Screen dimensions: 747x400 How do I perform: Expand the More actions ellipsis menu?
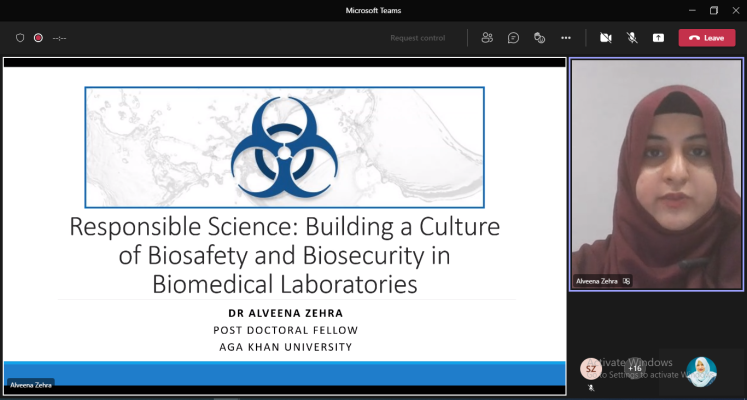click(566, 38)
